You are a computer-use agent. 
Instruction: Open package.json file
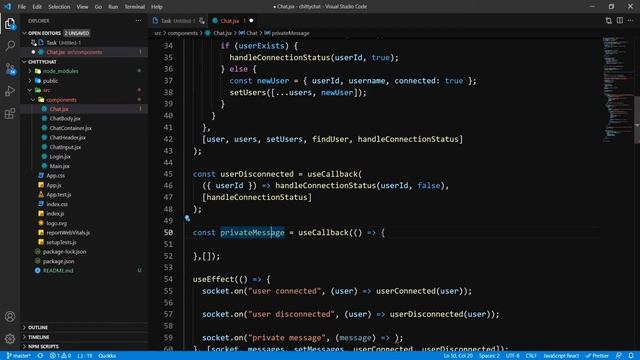(58, 261)
